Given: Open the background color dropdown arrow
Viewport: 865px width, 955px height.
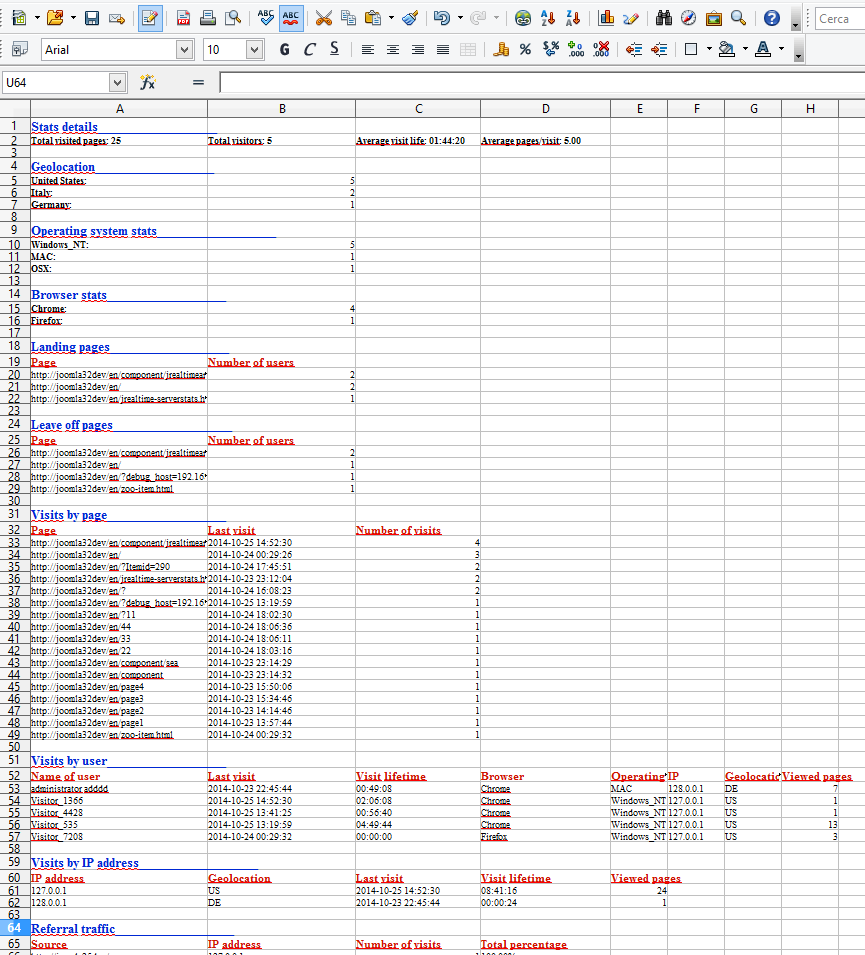Looking at the screenshot, I should [x=745, y=49].
